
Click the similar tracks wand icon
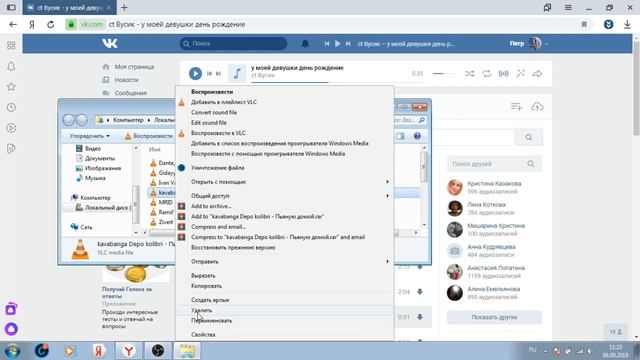coord(520,74)
